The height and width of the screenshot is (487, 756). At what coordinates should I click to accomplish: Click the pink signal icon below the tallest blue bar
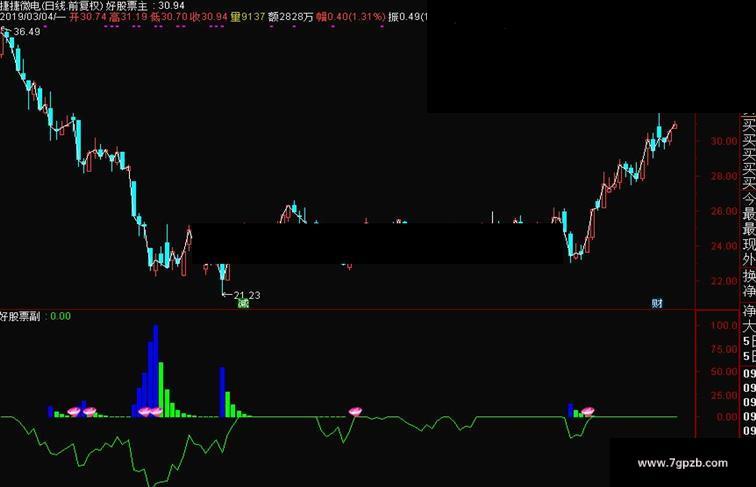tap(156, 411)
